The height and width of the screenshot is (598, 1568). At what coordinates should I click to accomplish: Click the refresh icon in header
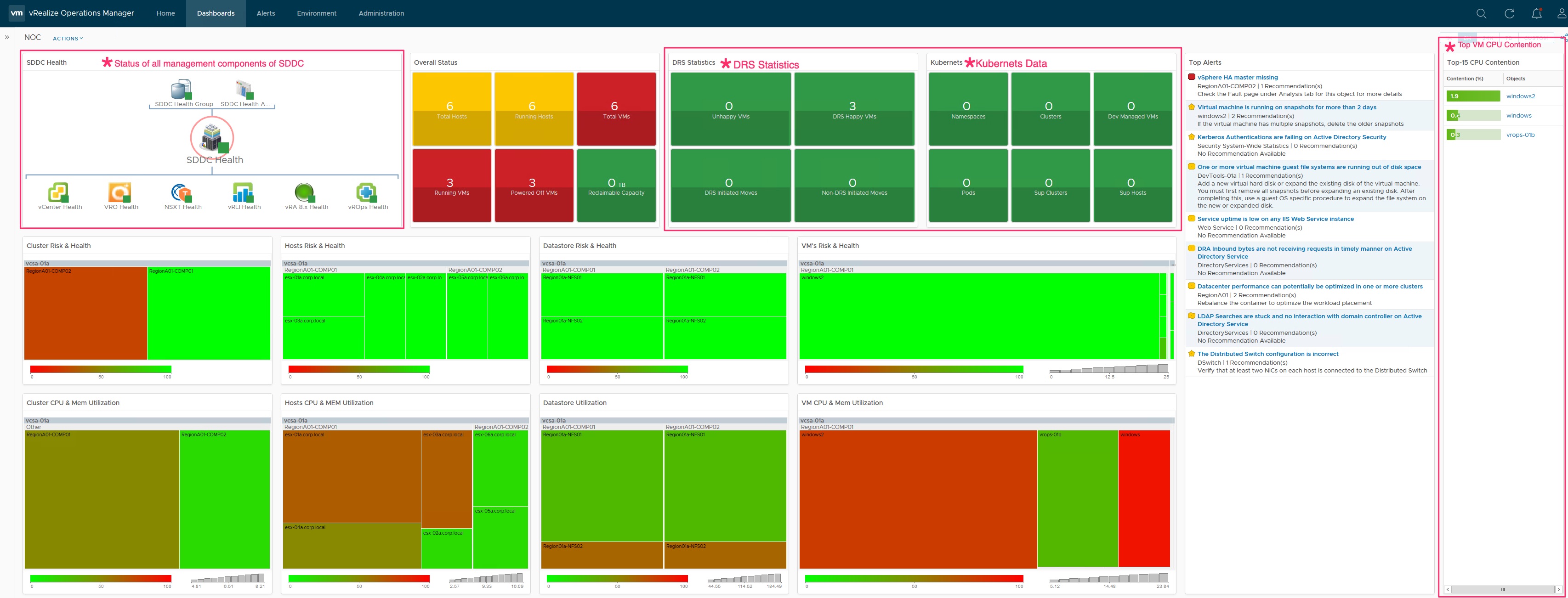tap(1509, 13)
